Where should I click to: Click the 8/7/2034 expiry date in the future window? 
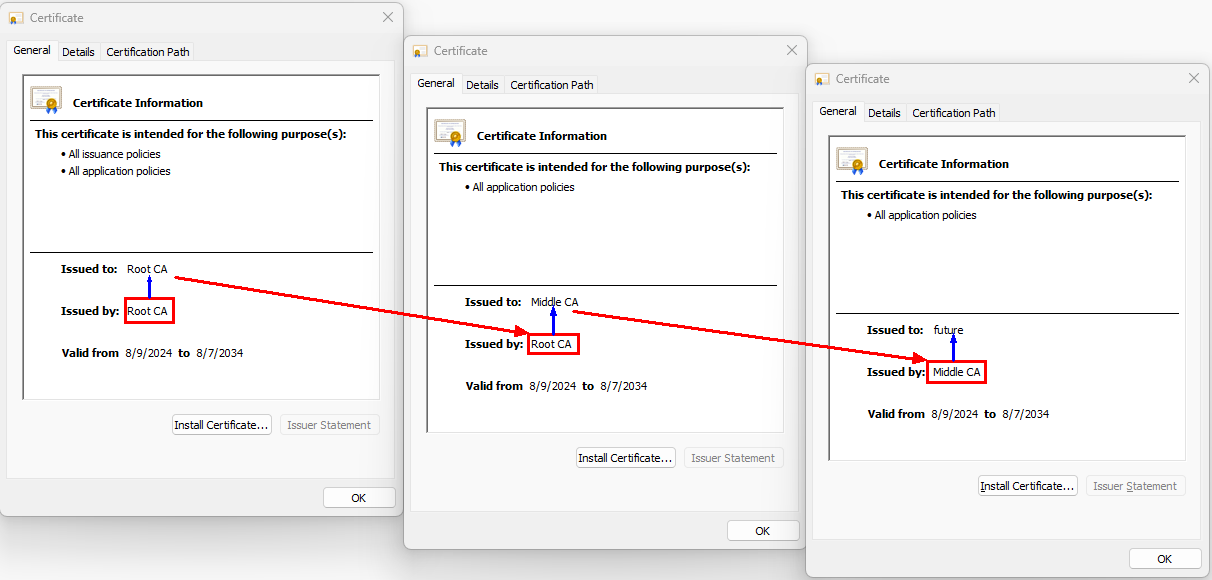1025,414
